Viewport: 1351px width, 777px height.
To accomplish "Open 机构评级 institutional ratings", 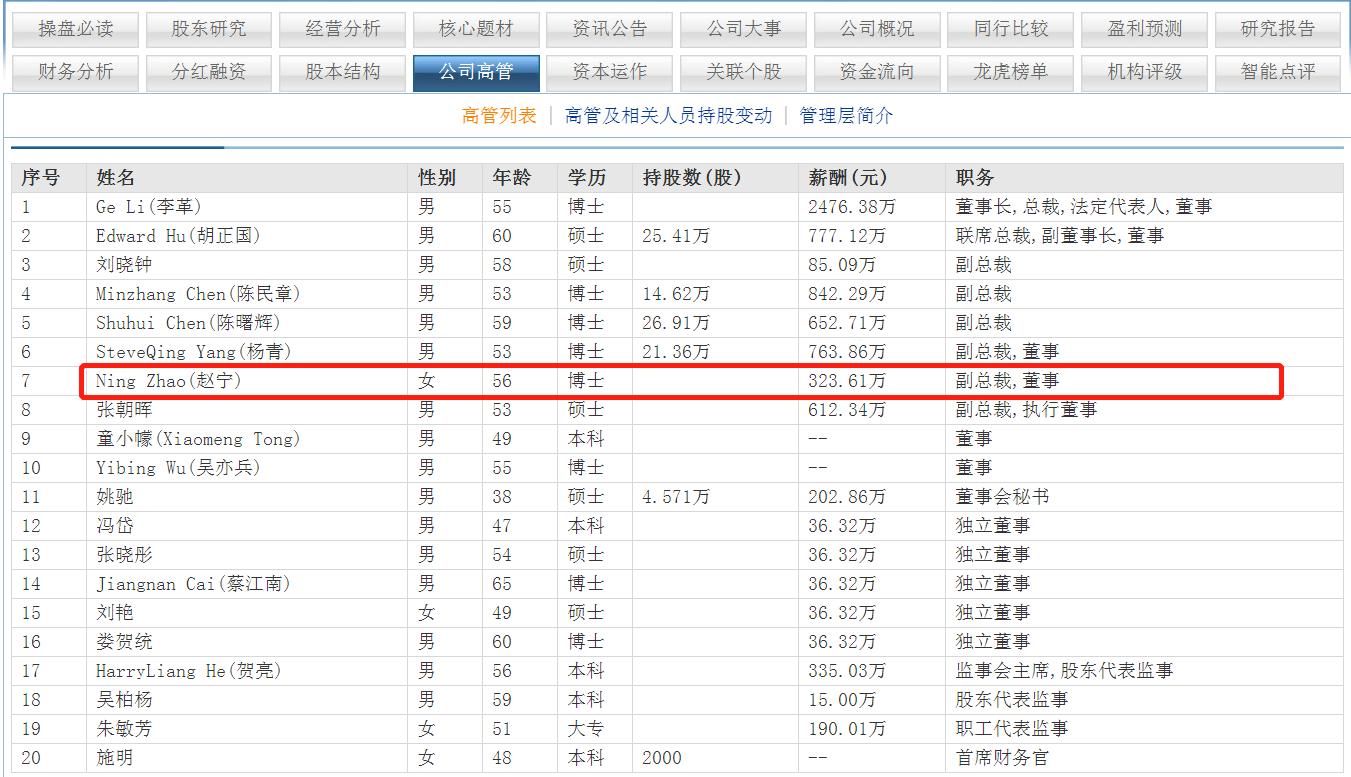I will 1144,72.
